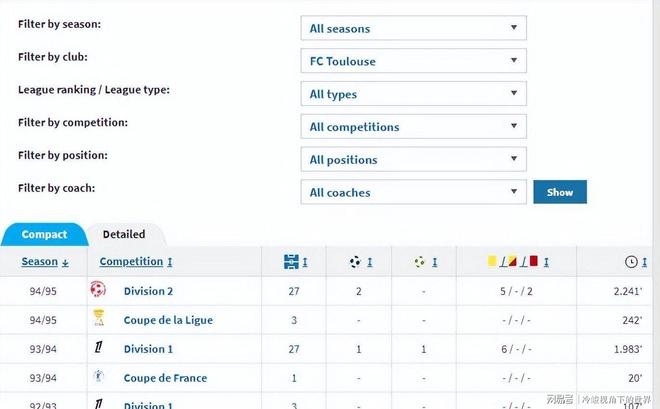Click the Coupe de la Ligue trophy icon
The width and height of the screenshot is (660, 409).
click(98, 319)
